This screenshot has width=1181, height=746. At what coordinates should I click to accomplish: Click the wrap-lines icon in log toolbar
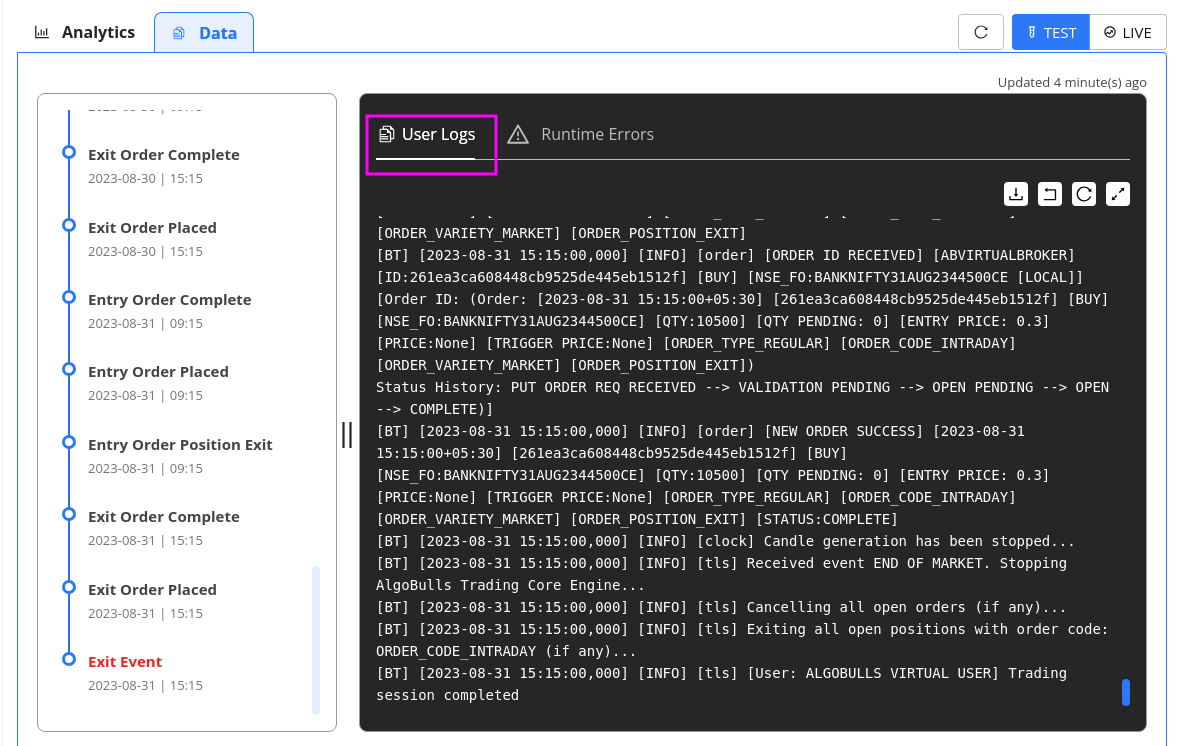[x=1049, y=194]
